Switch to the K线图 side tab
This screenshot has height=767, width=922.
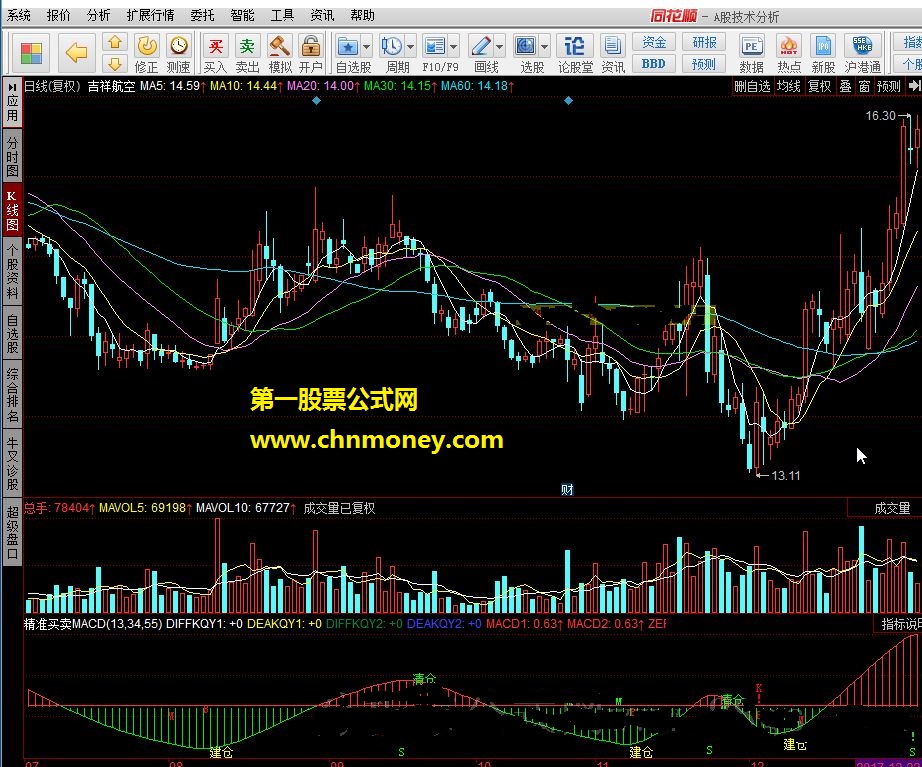click(x=12, y=210)
